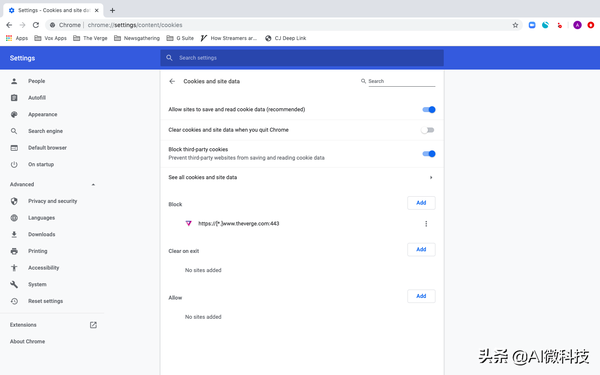Viewport: 600px width, 375px height.
Task: Open the three-dot menu for theverge.com entry
Action: coord(426,224)
